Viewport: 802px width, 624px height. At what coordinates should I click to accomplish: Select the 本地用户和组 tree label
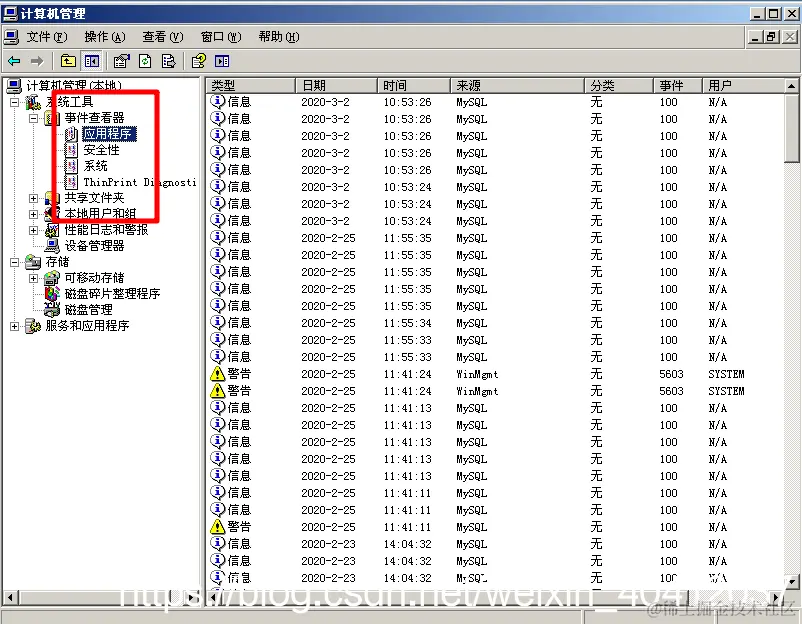(100, 214)
